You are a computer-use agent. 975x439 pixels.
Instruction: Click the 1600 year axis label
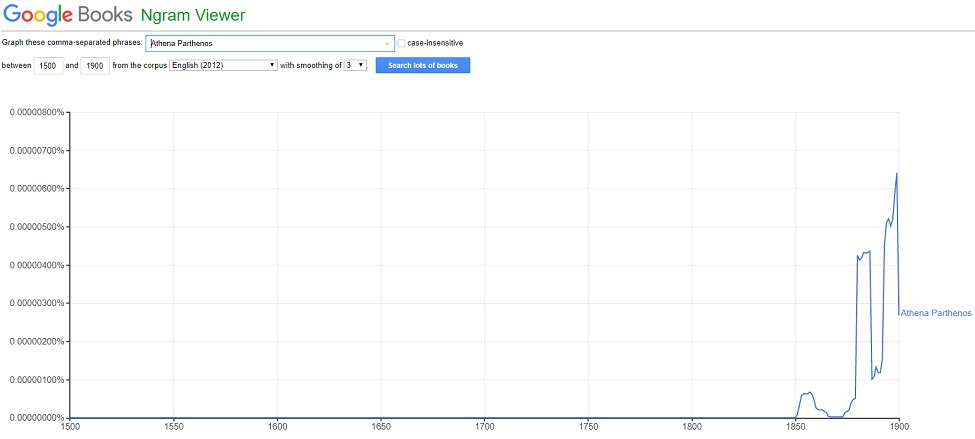click(277, 427)
